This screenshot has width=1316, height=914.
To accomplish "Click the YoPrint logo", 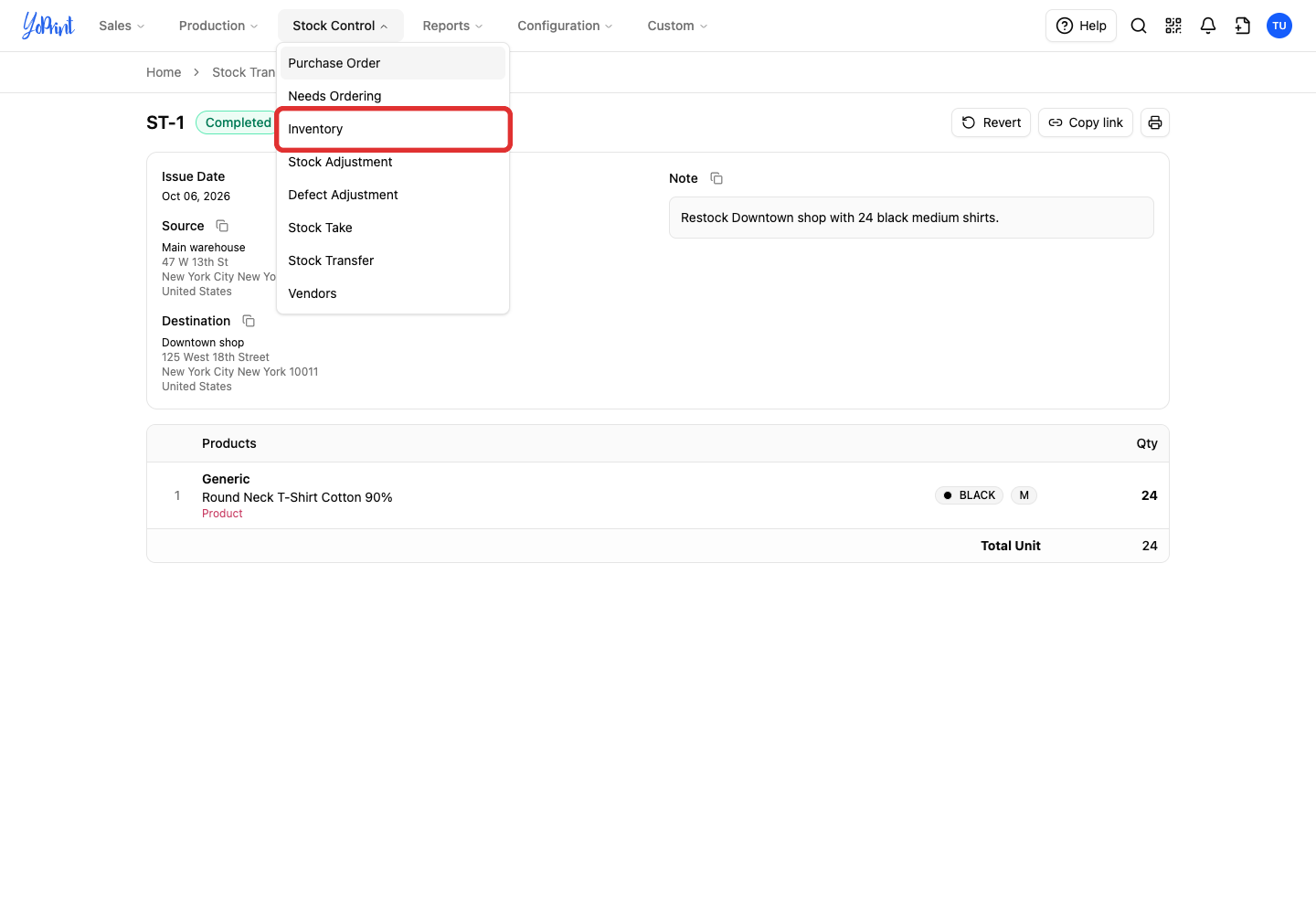I will pos(48,26).
